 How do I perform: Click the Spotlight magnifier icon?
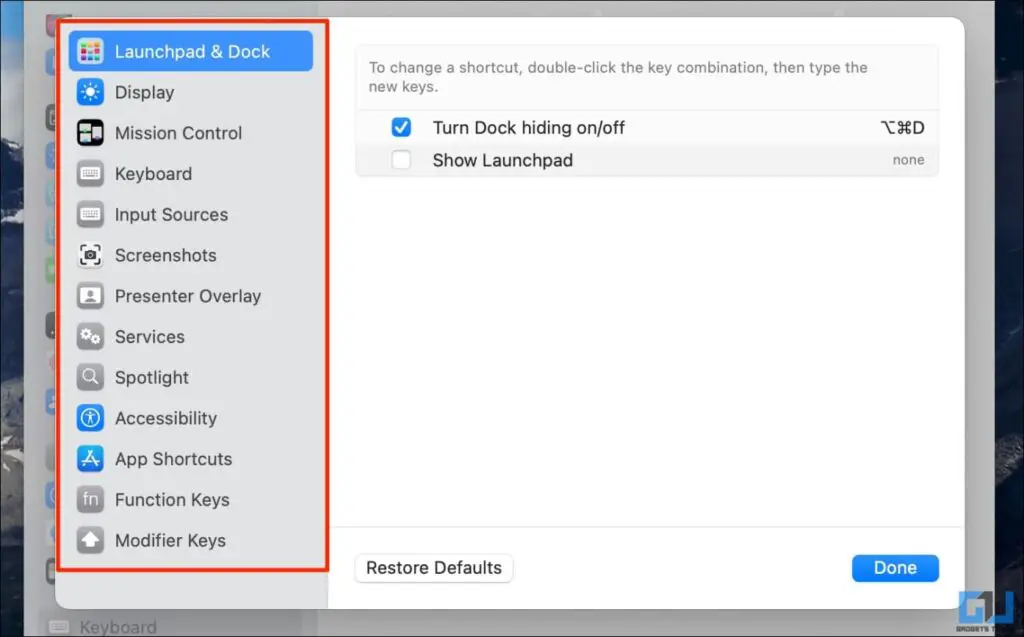[x=91, y=378]
